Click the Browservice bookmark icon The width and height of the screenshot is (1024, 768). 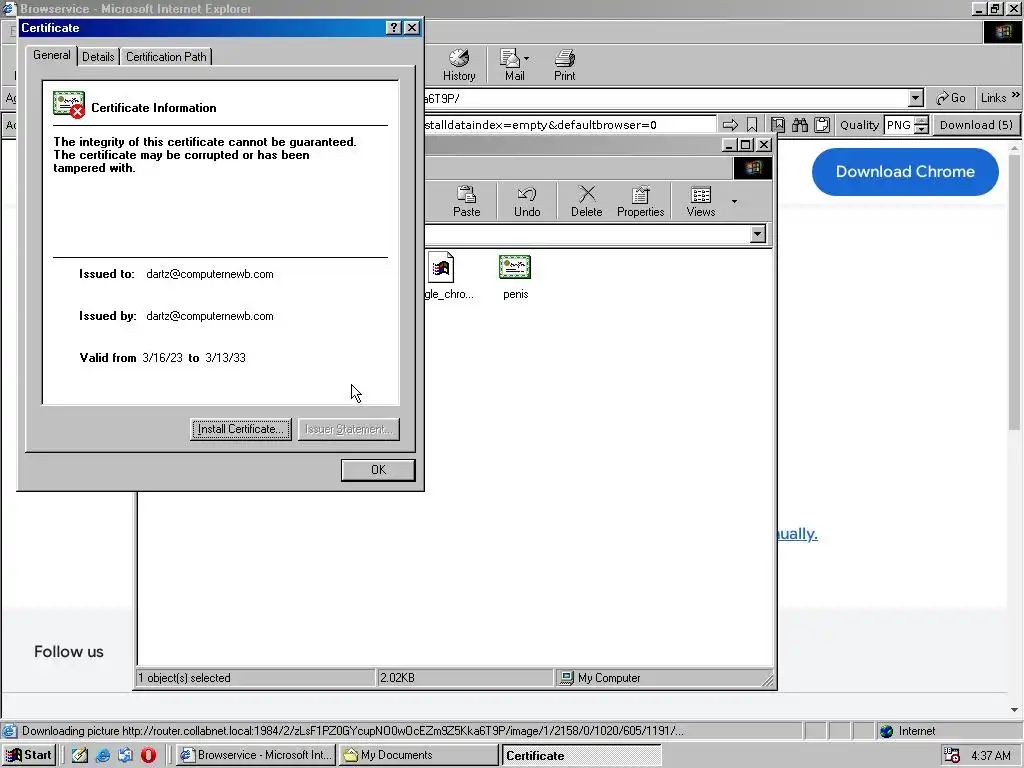pyautogui.click(x=752, y=125)
